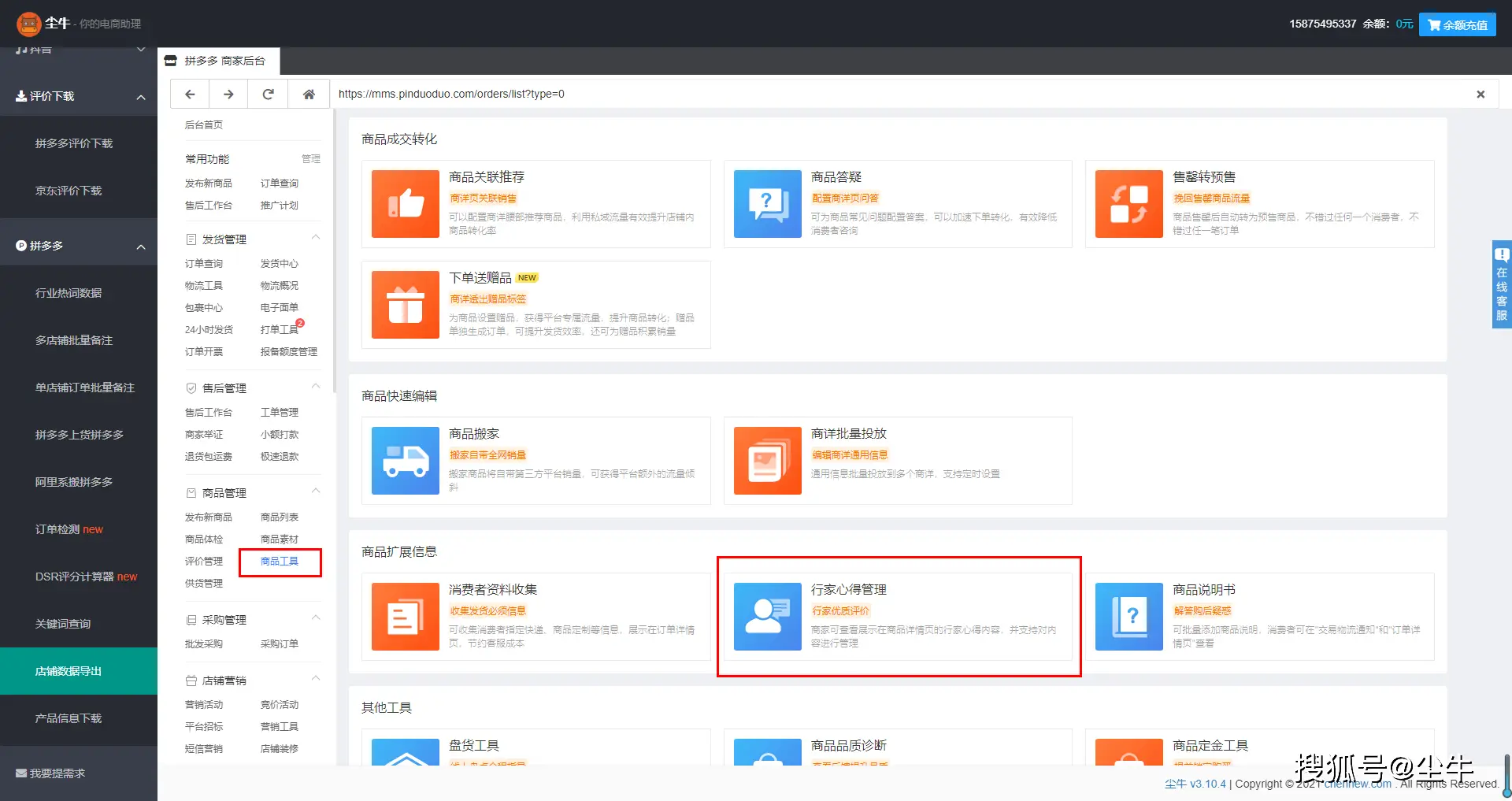
Task: Open the 消费者资料收集 document icon
Action: tap(406, 617)
